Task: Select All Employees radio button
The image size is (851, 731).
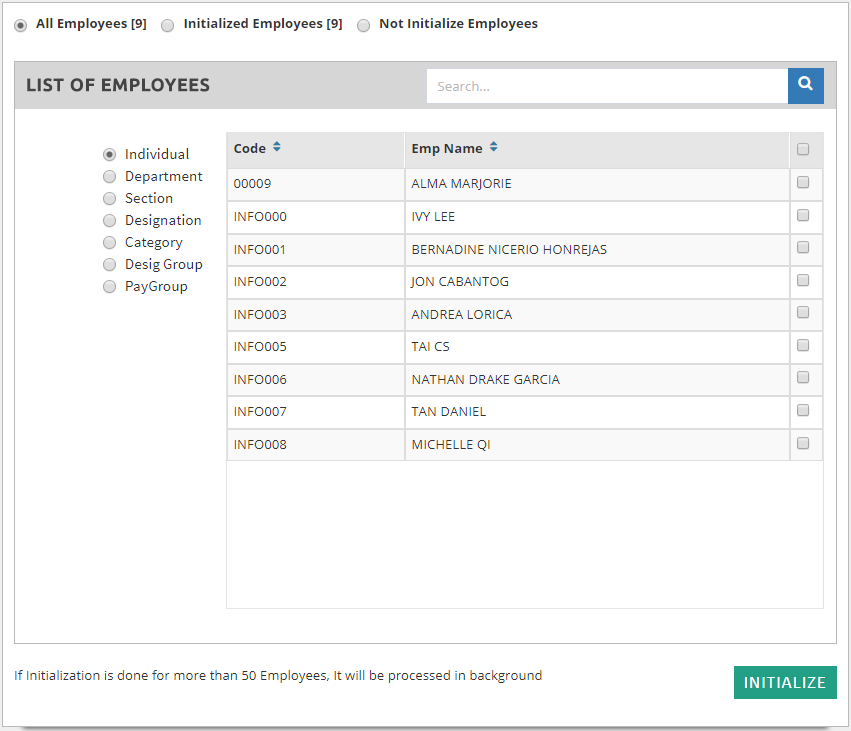Action: 21,25
